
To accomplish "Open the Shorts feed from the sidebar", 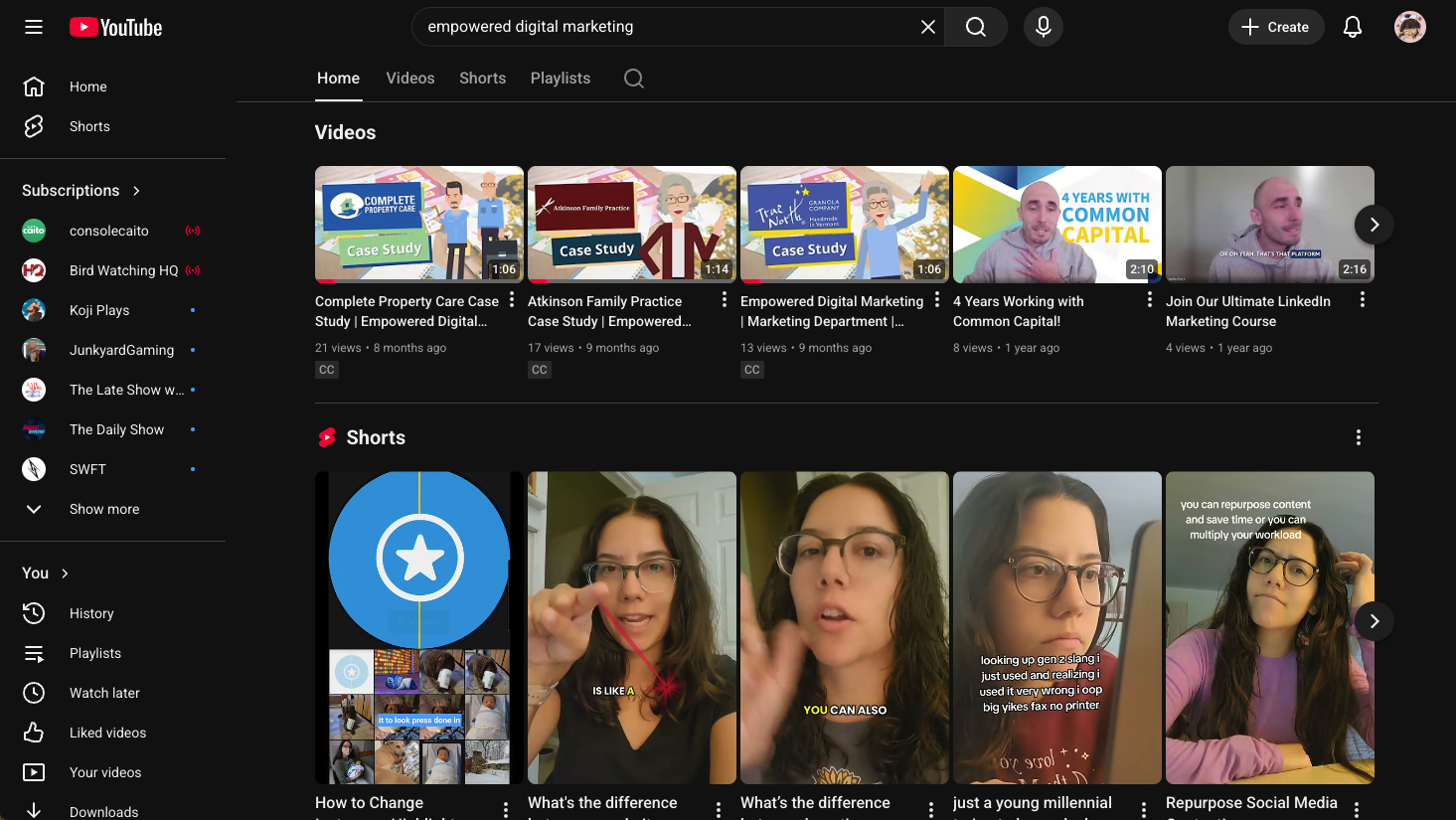I will (89, 126).
